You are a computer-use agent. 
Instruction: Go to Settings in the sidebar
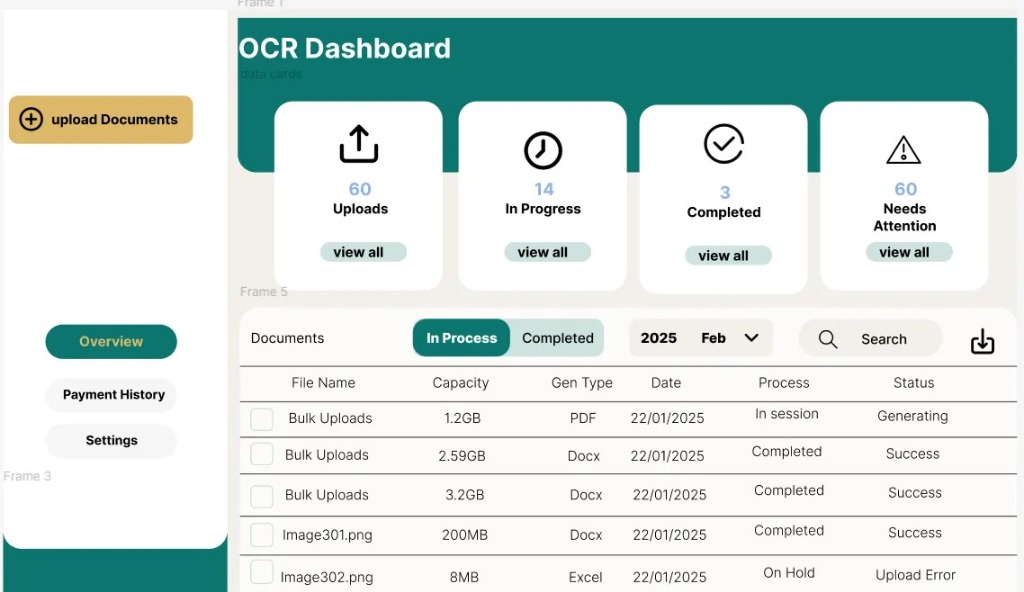(x=112, y=441)
